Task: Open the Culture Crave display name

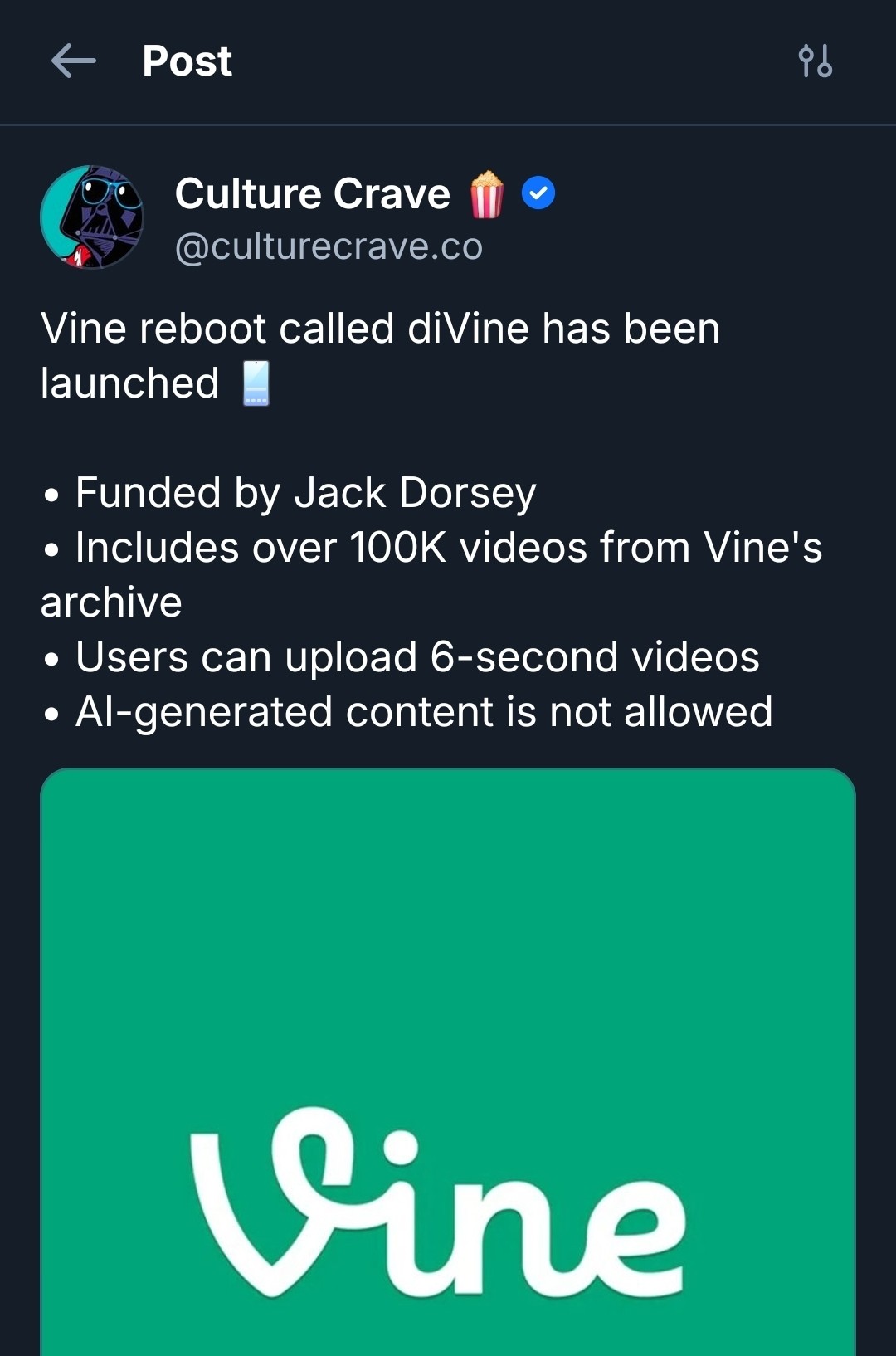Action: coord(313,194)
